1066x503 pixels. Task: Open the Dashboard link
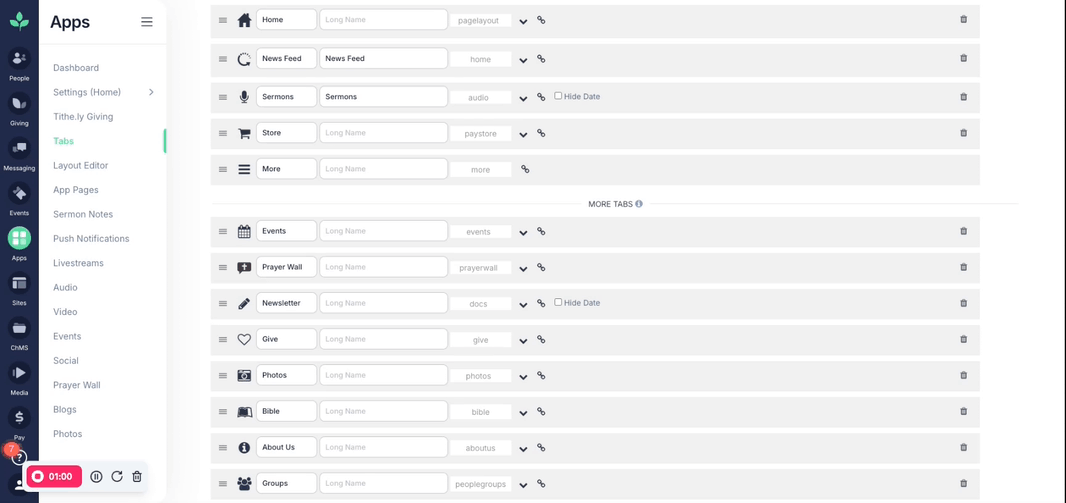pos(76,68)
